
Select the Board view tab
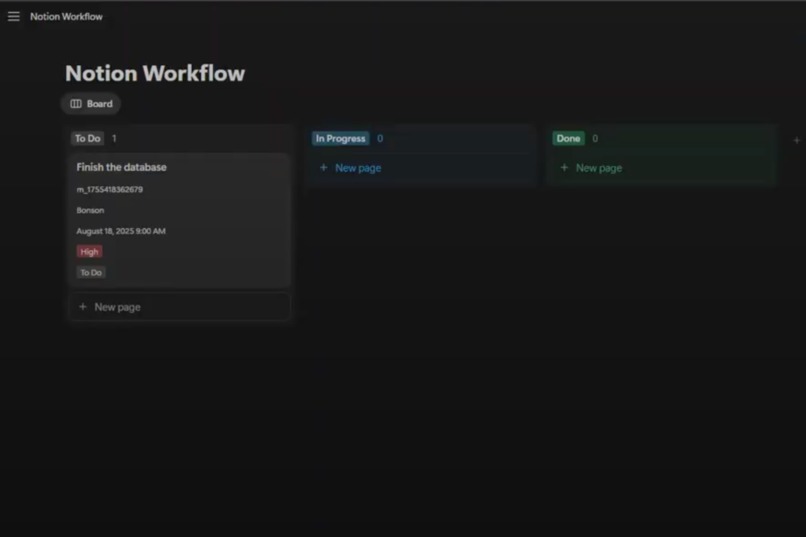click(91, 104)
